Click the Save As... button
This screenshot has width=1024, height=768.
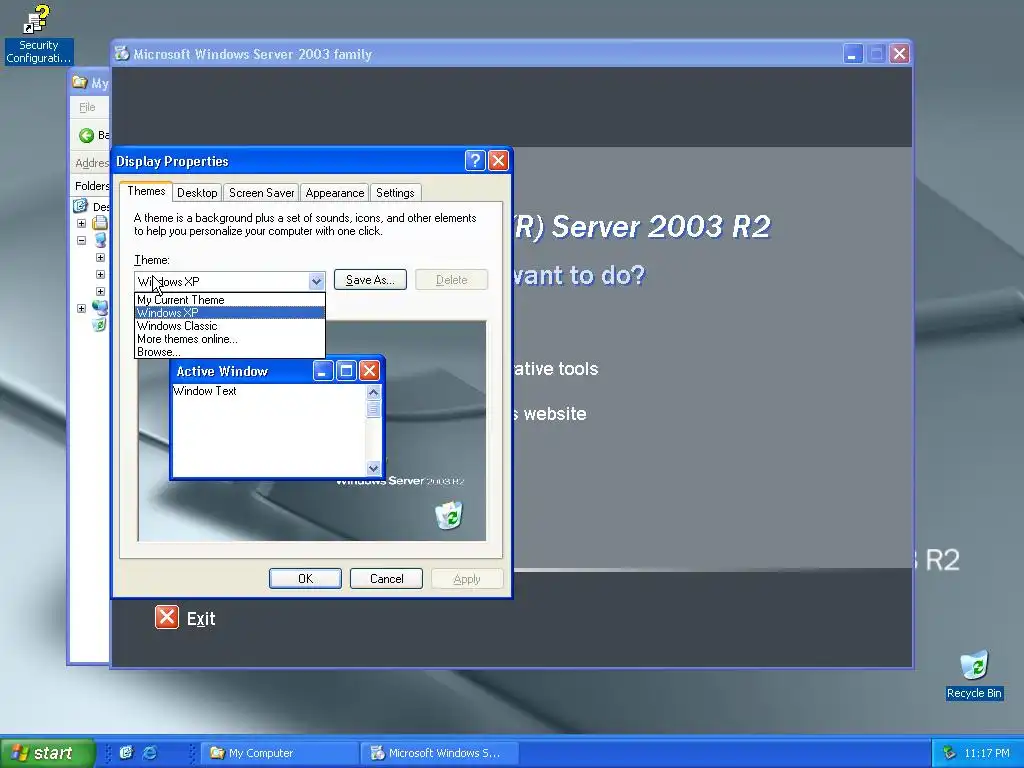pos(370,280)
